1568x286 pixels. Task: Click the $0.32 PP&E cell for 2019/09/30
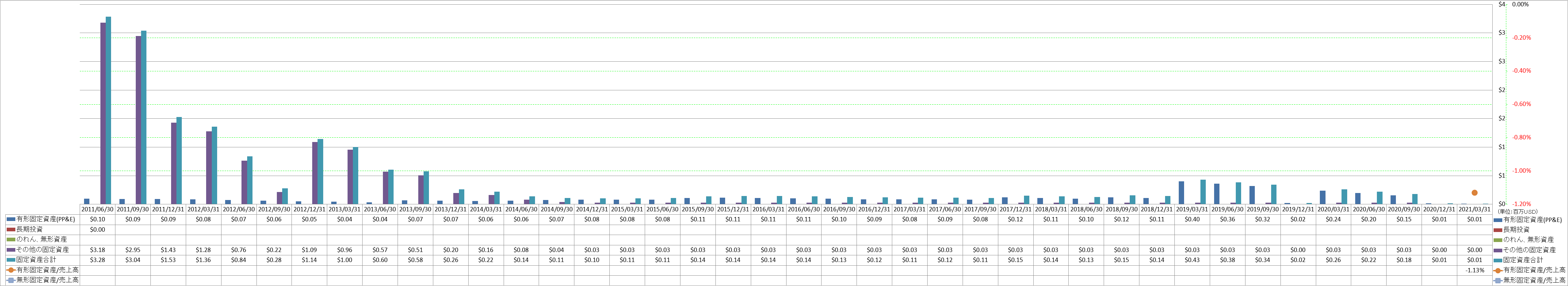[x=1262, y=219]
